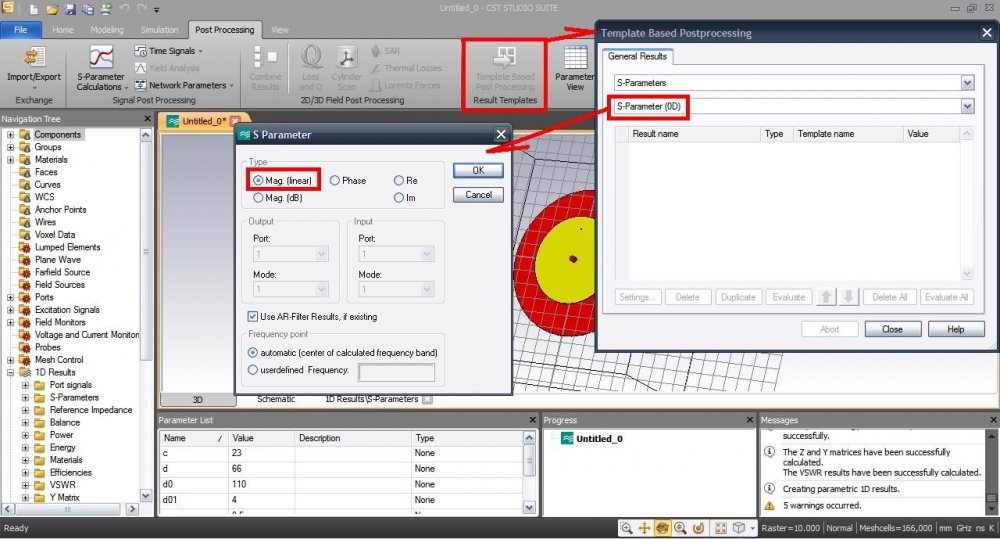Switch to the View ribbon tab
The height and width of the screenshot is (539, 1000).
279,29
